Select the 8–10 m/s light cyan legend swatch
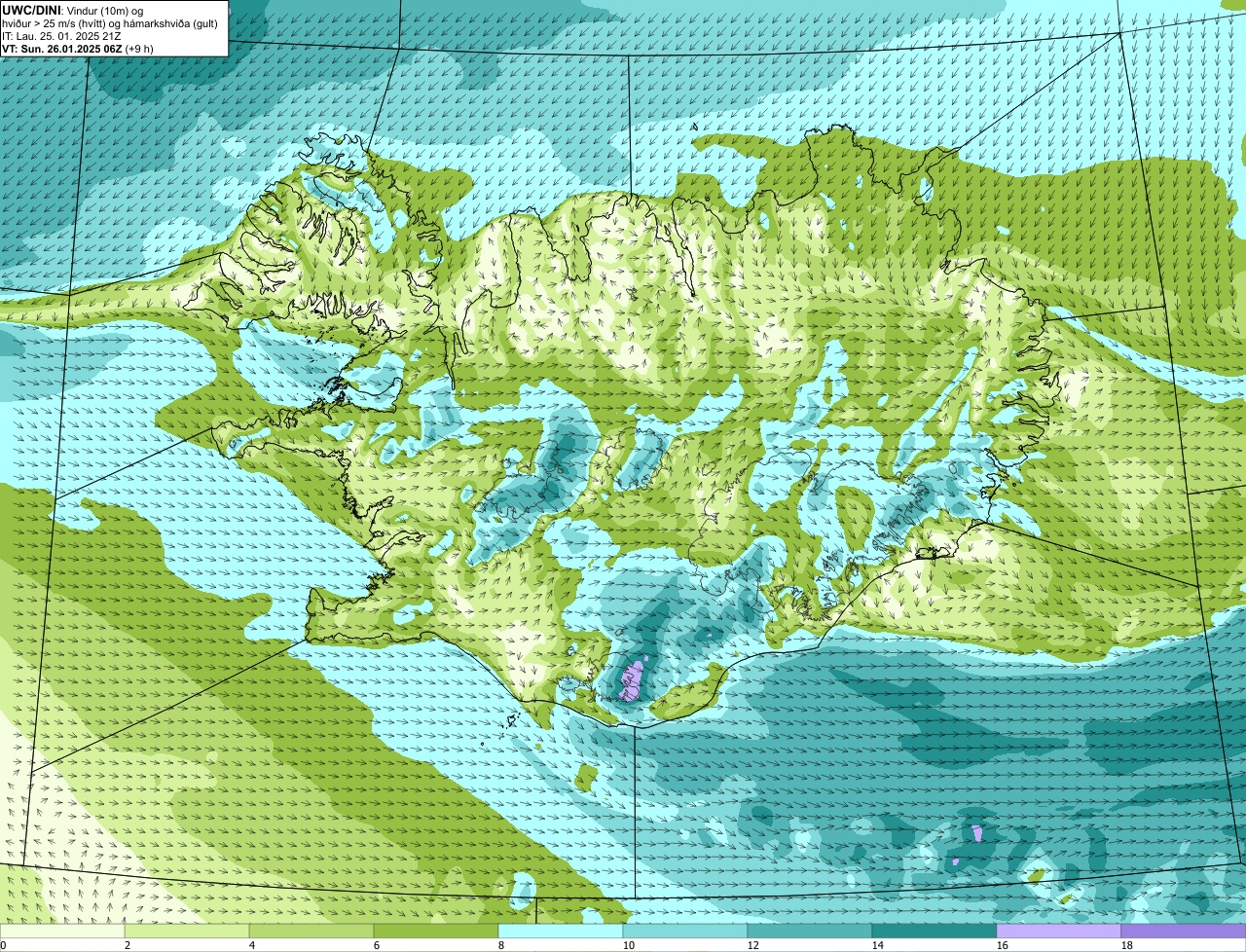 click(x=561, y=931)
